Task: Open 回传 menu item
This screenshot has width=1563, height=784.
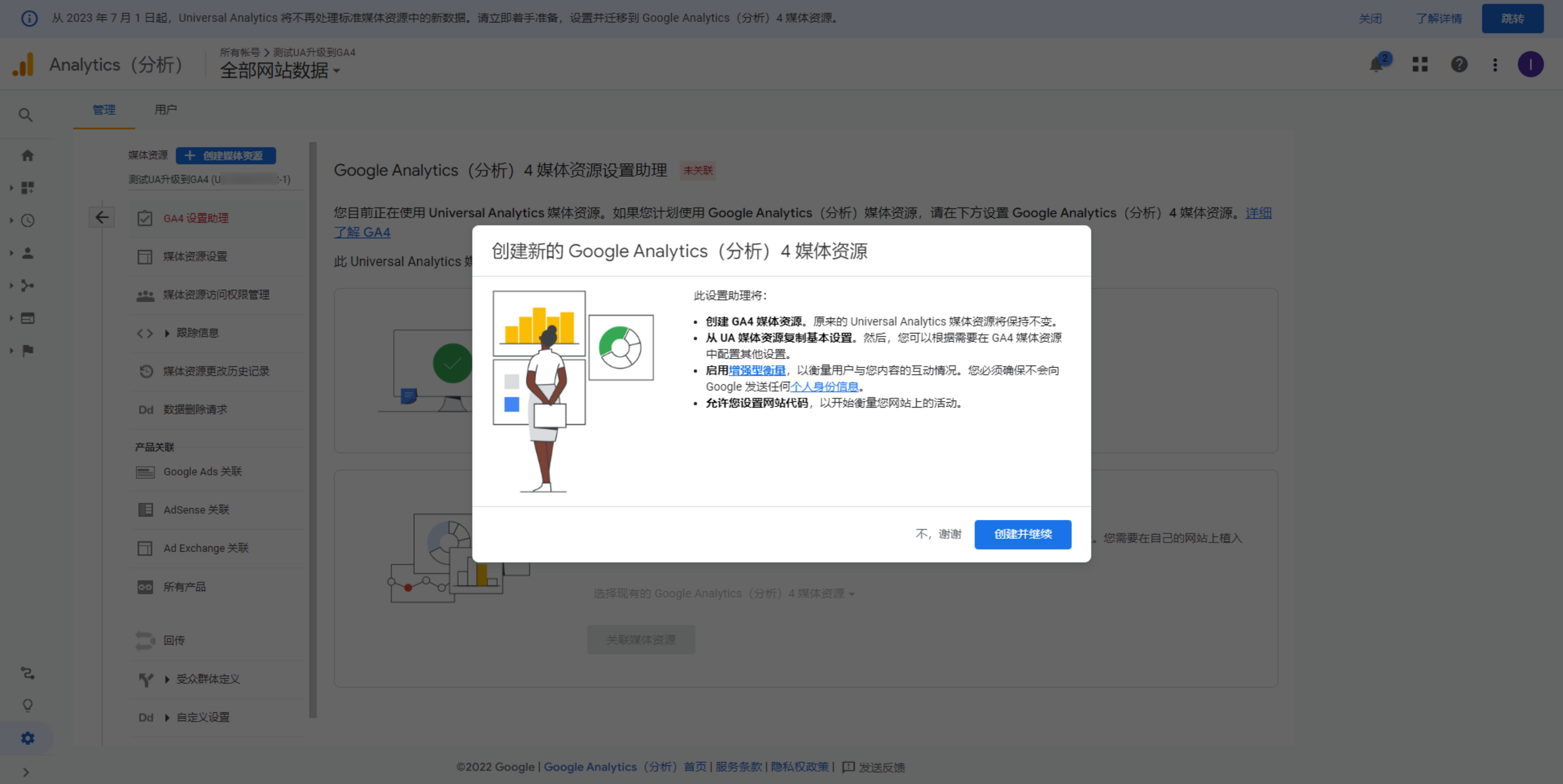Action: 218,640
